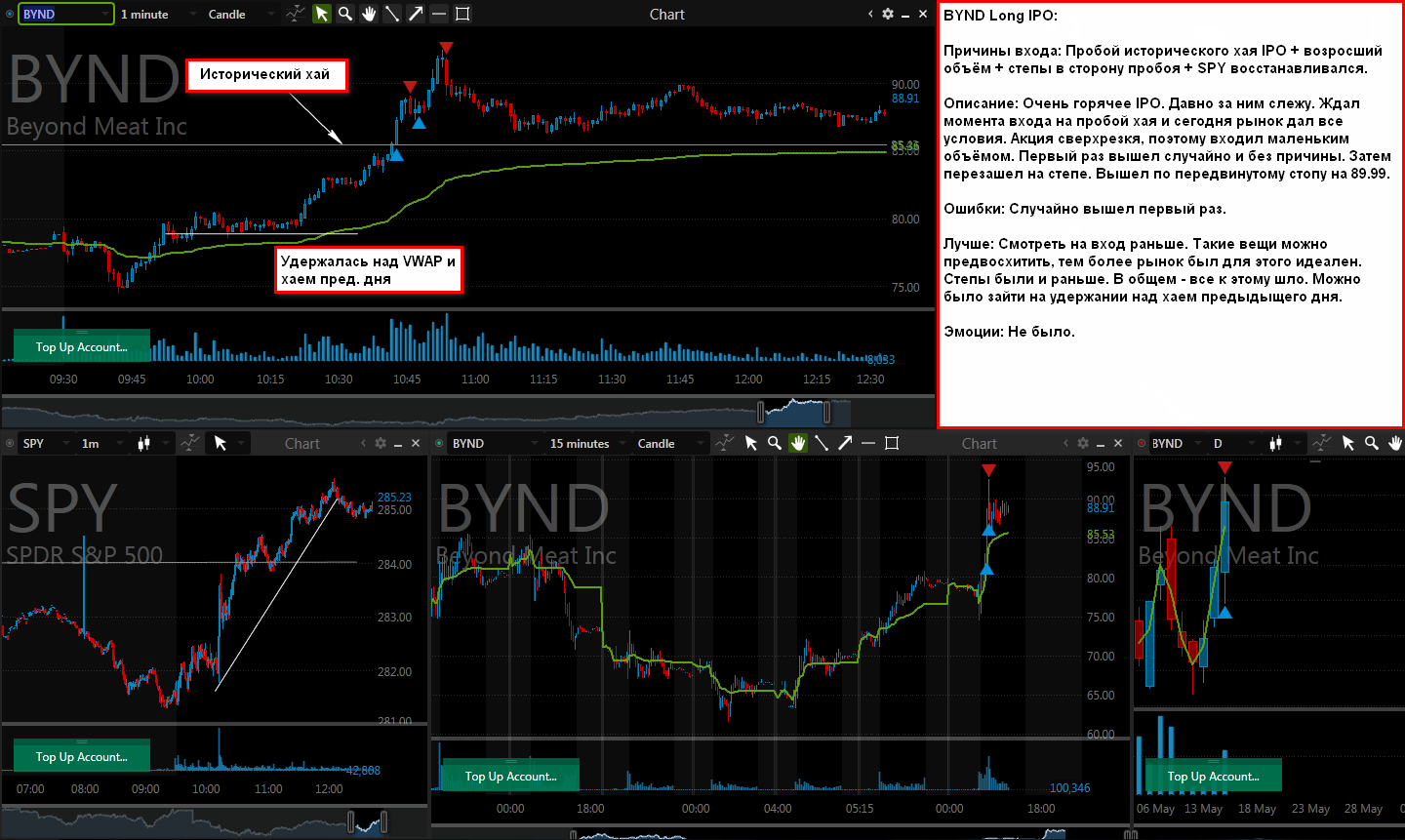Click Top Up Account in SPY chart

click(x=82, y=756)
